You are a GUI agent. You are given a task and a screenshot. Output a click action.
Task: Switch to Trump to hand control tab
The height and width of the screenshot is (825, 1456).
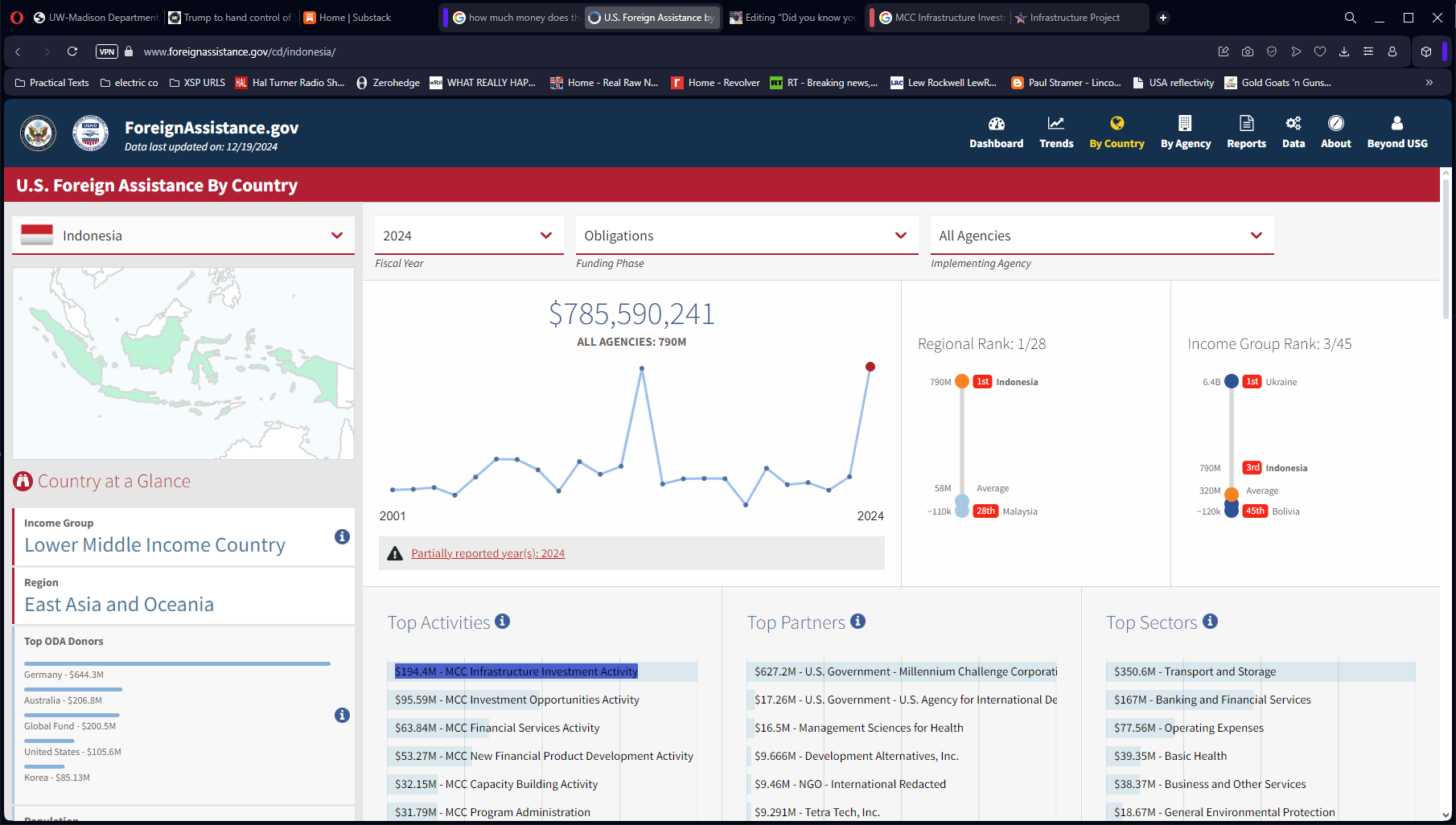(231, 18)
